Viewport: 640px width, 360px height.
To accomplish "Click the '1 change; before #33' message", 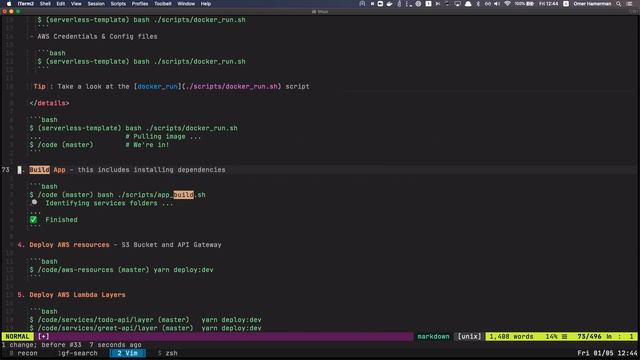I will point(42,345).
